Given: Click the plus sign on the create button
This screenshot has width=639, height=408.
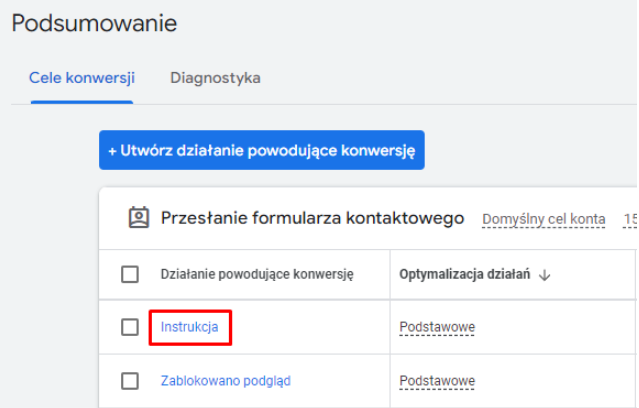Looking at the screenshot, I should (x=113, y=150).
